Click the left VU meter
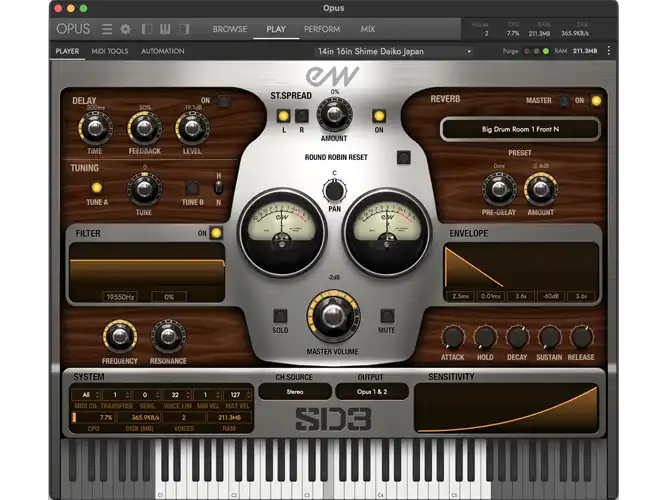Screen dimensions: 667x500 [x=282, y=233]
